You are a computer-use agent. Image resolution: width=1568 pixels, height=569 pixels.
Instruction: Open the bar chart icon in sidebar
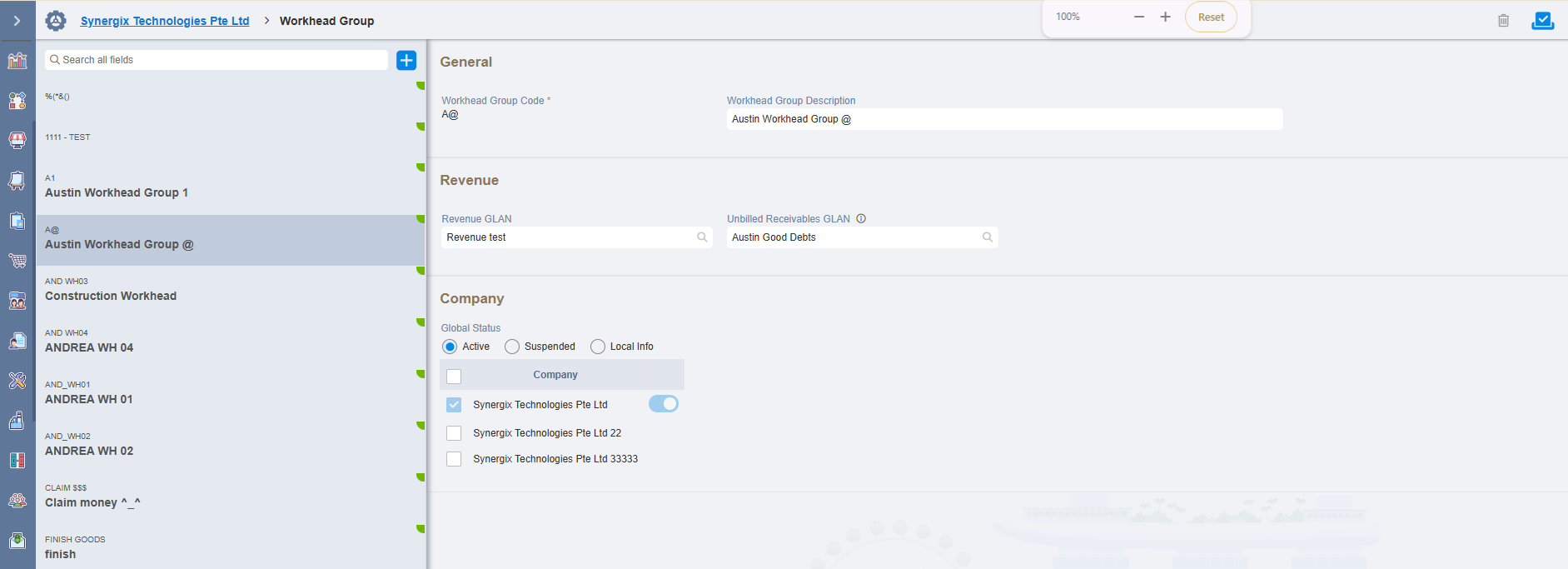point(17,60)
